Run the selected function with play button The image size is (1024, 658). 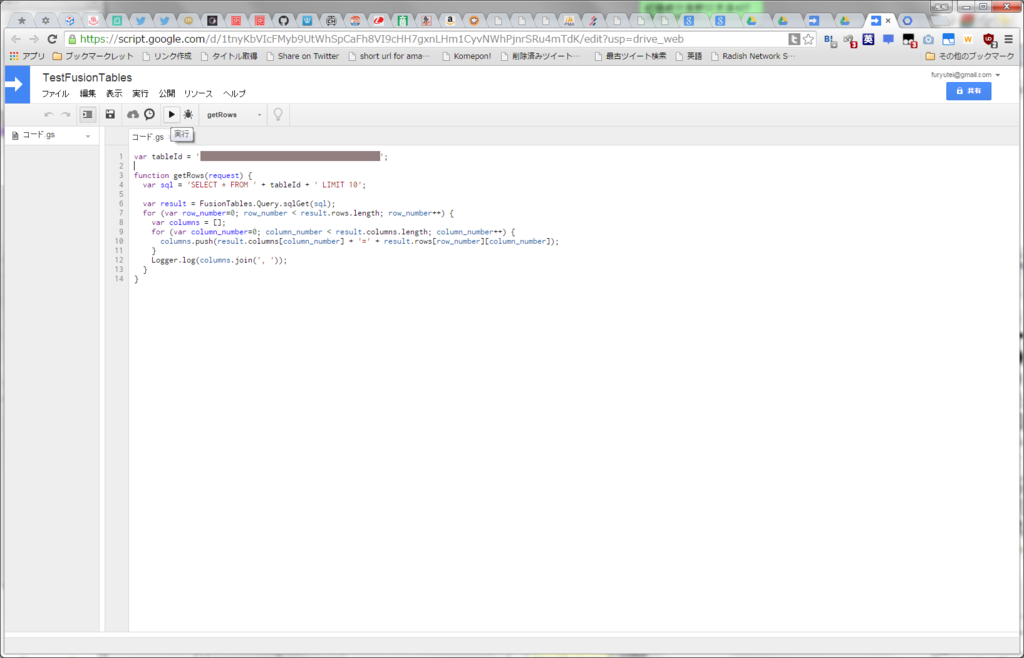(x=171, y=115)
